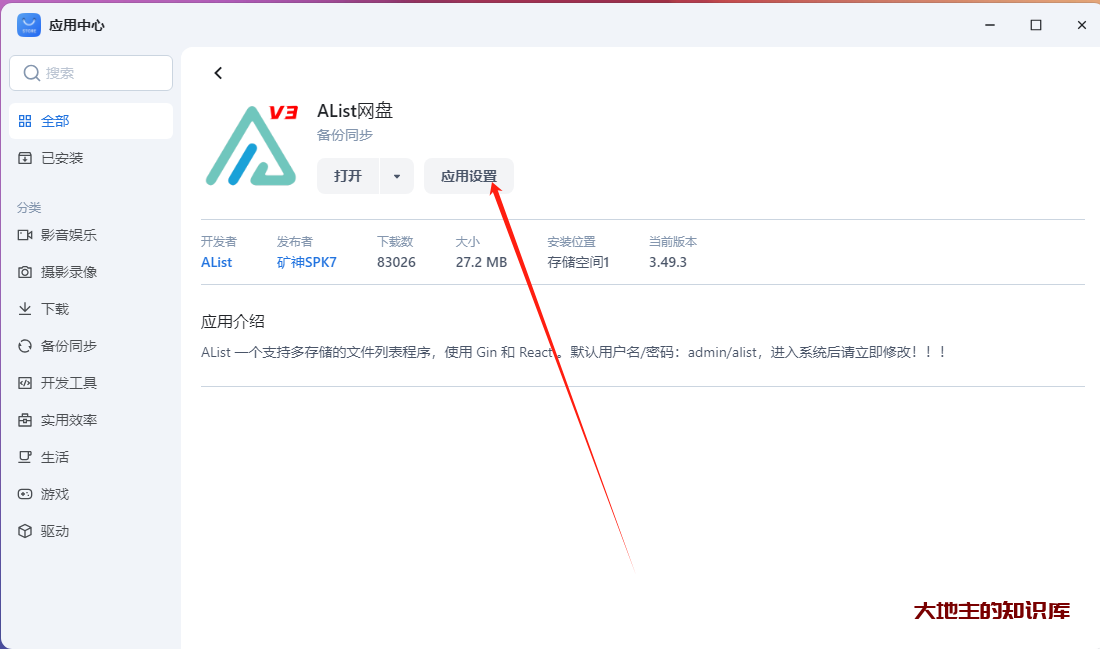1100x649 pixels.
Task: Open the 影音娱乐 category
Action: tap(91, 235)
